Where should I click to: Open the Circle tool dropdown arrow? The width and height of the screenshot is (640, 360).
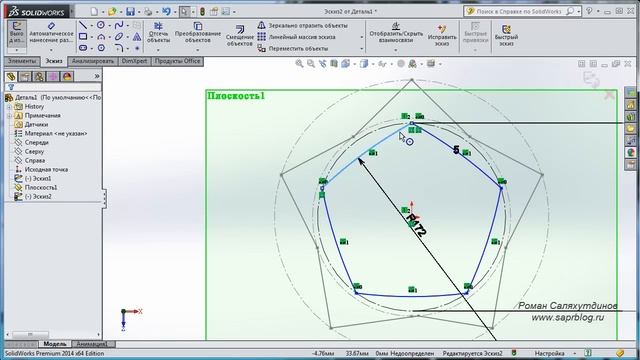click(x=109, y=26)
